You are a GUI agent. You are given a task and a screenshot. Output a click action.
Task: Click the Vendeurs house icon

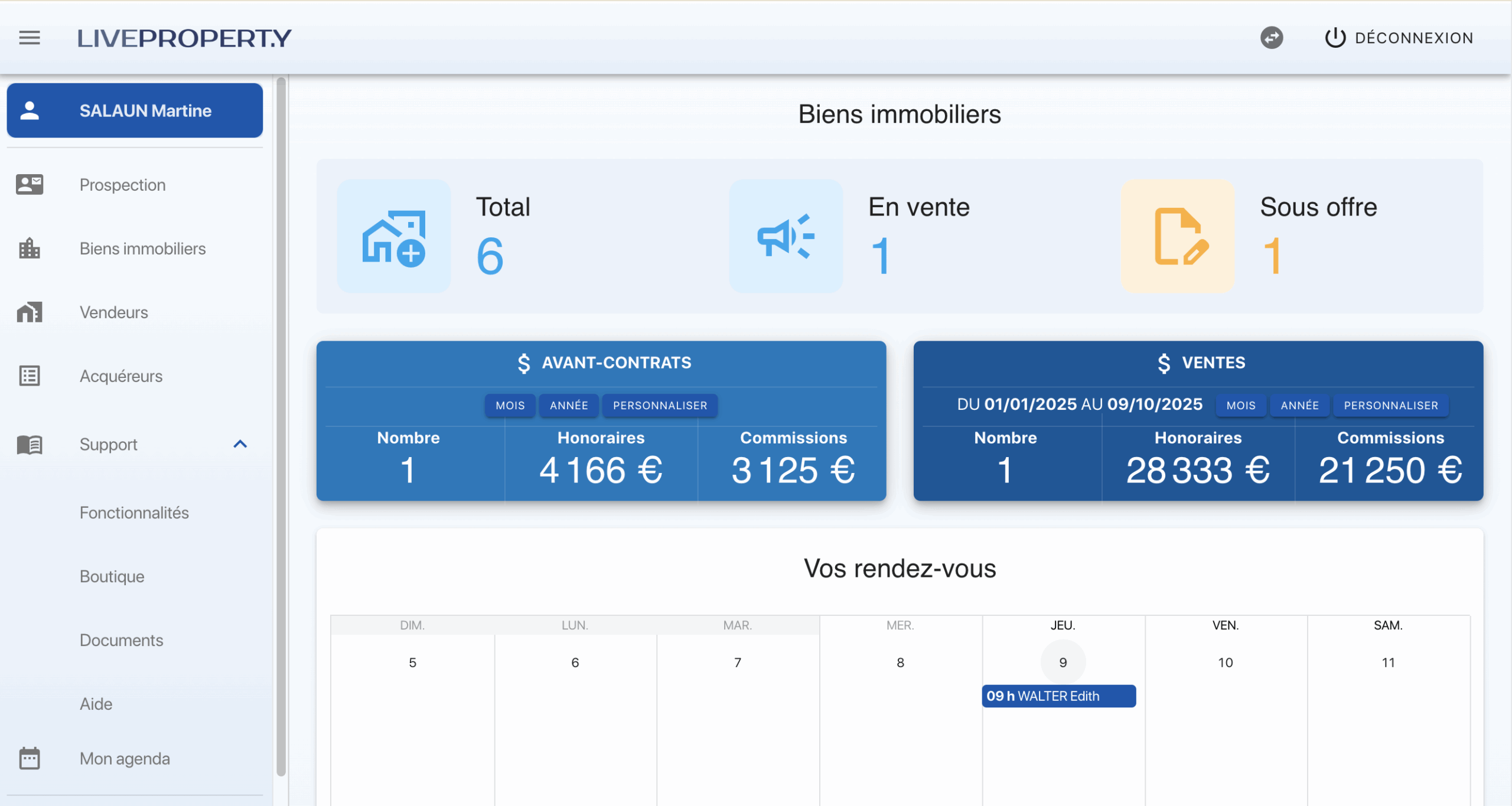tap(30, 312)
